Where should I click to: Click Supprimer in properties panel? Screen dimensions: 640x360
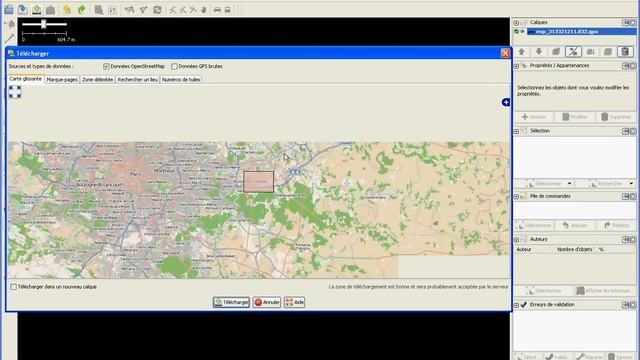pyautogui.click(x=616, y=117)
